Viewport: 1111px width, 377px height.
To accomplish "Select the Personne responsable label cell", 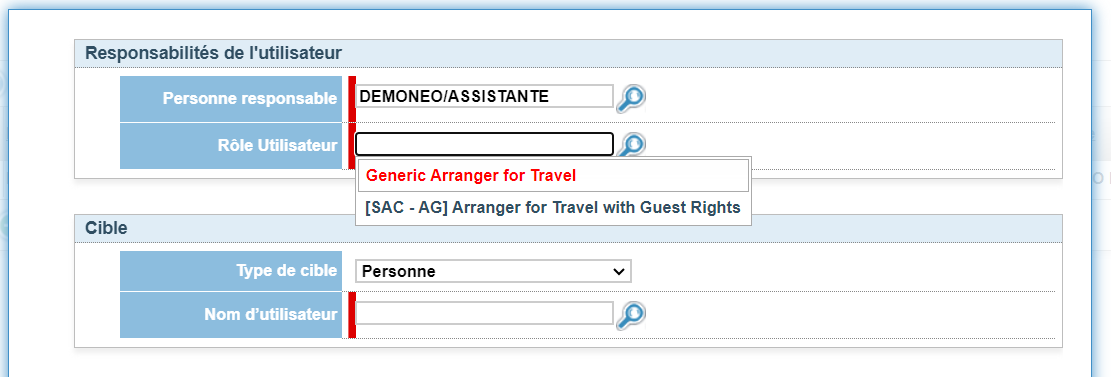I will pos(231,99).
